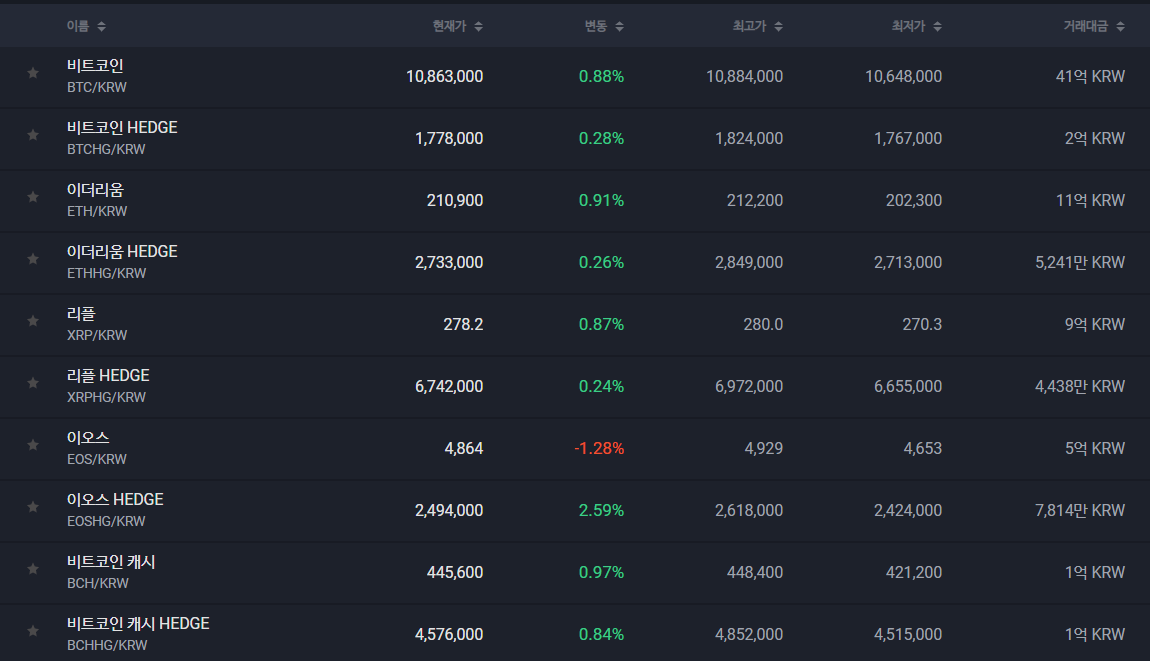Image resolution: width=1150 pixels, height=661 pixels.
Task: Select the BCH/KRW ticker text
Action: coord(98,583)
